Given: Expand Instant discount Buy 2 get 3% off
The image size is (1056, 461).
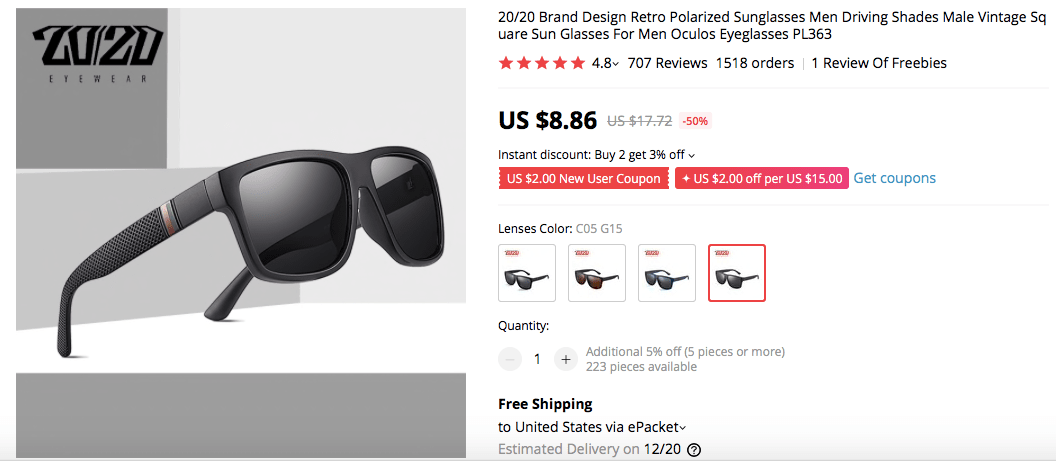Looking at the screenshot, I should [x=596, y=154].
